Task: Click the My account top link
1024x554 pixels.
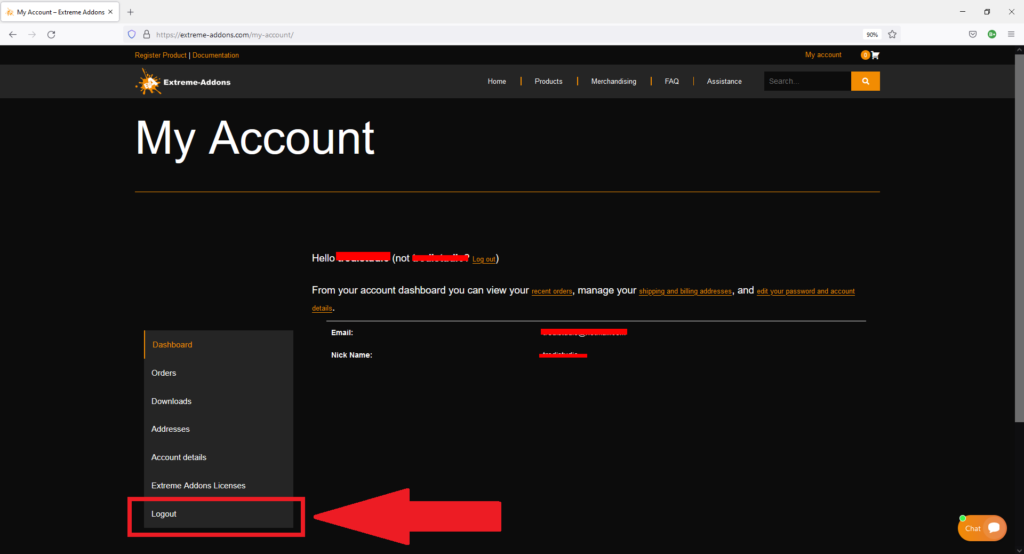Action: point(823,55)
